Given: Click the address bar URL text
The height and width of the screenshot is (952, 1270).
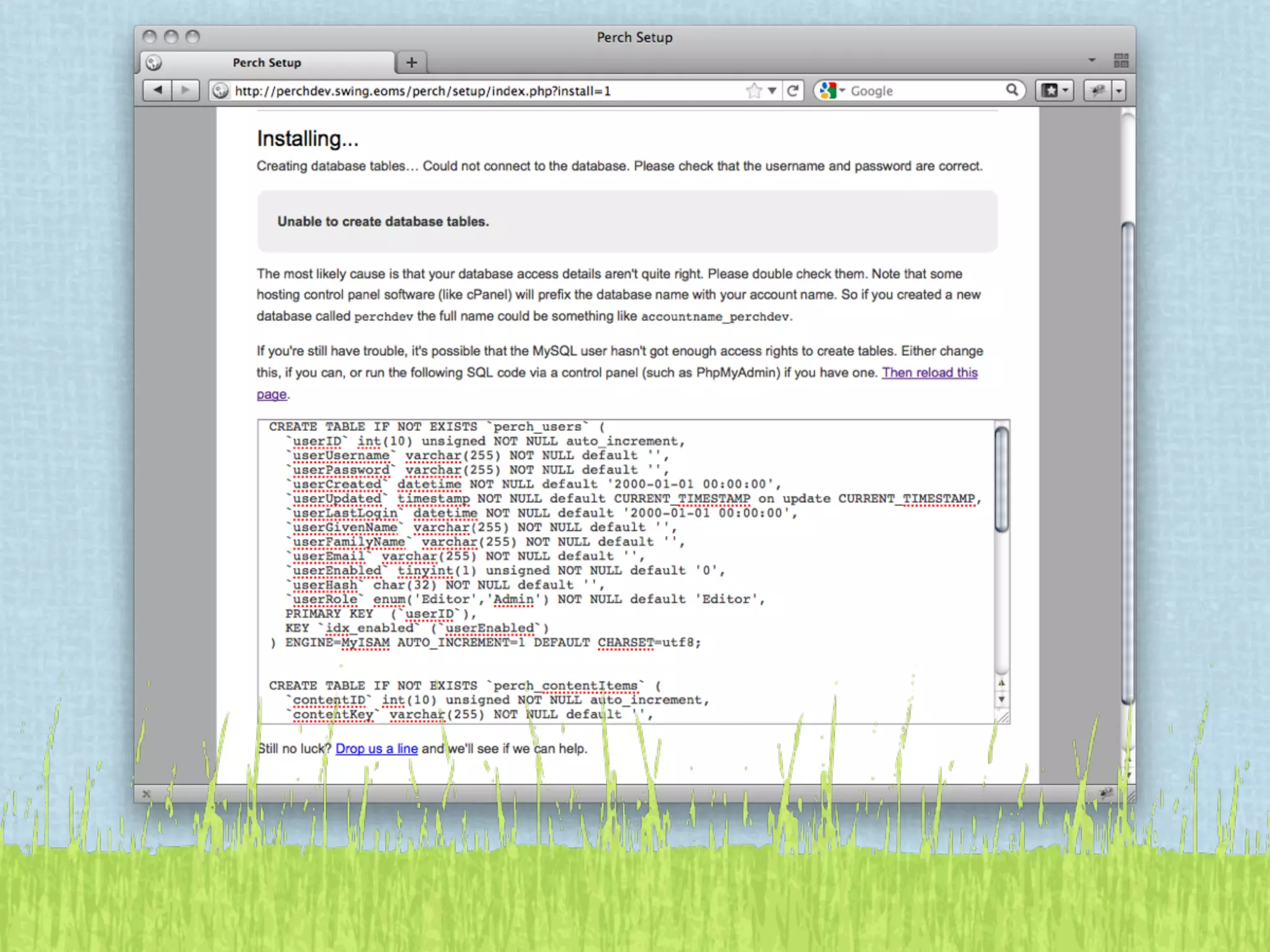Looking at the screenshot, I should (x=422, y=91).
